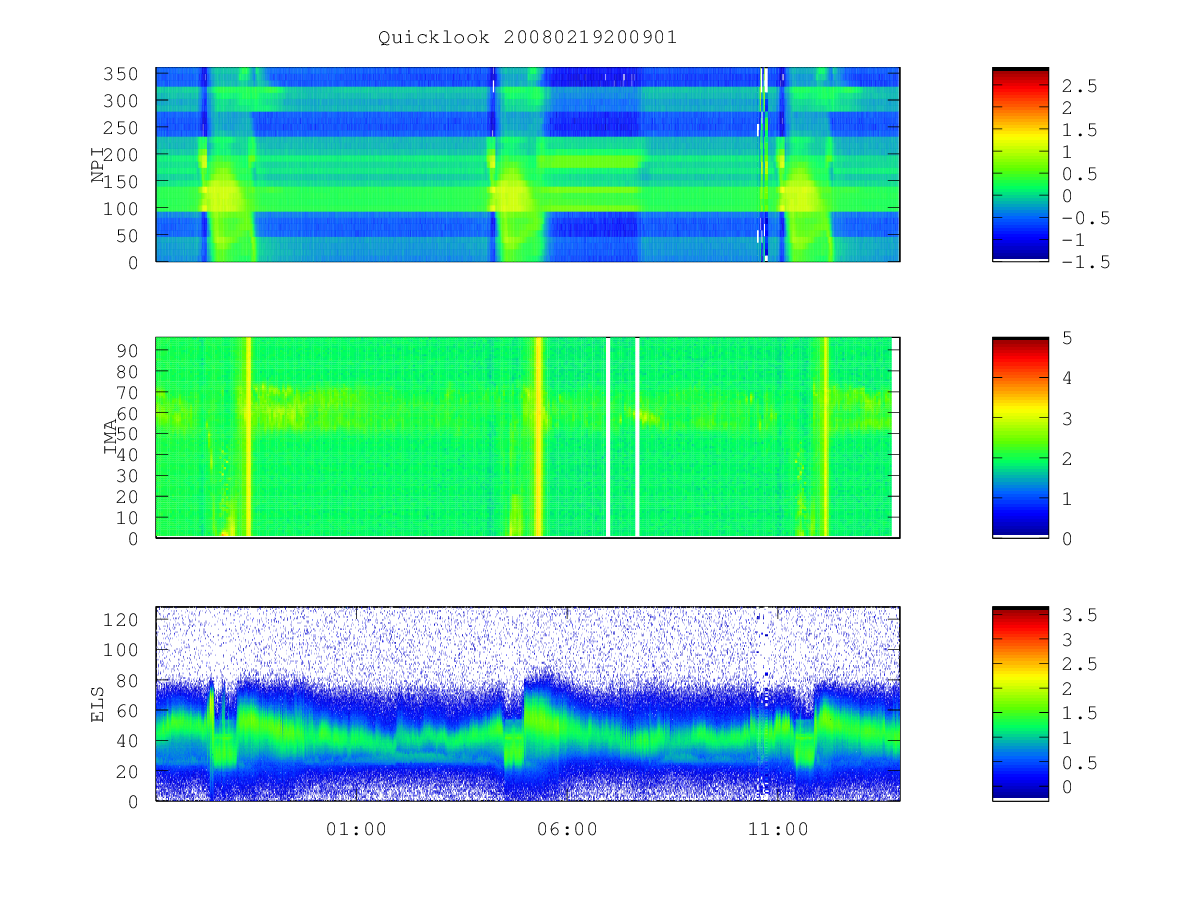Click the Quicklook 20080219200901 title
The width and height of the screenshot is (1200, 900).
coord(528,38)
